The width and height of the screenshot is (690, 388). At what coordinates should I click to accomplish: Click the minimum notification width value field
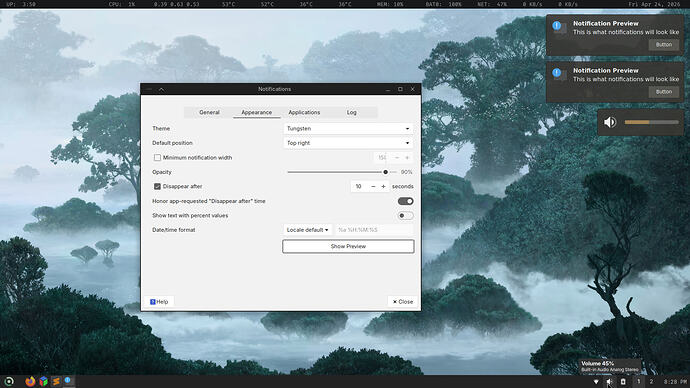coord(382,157)
